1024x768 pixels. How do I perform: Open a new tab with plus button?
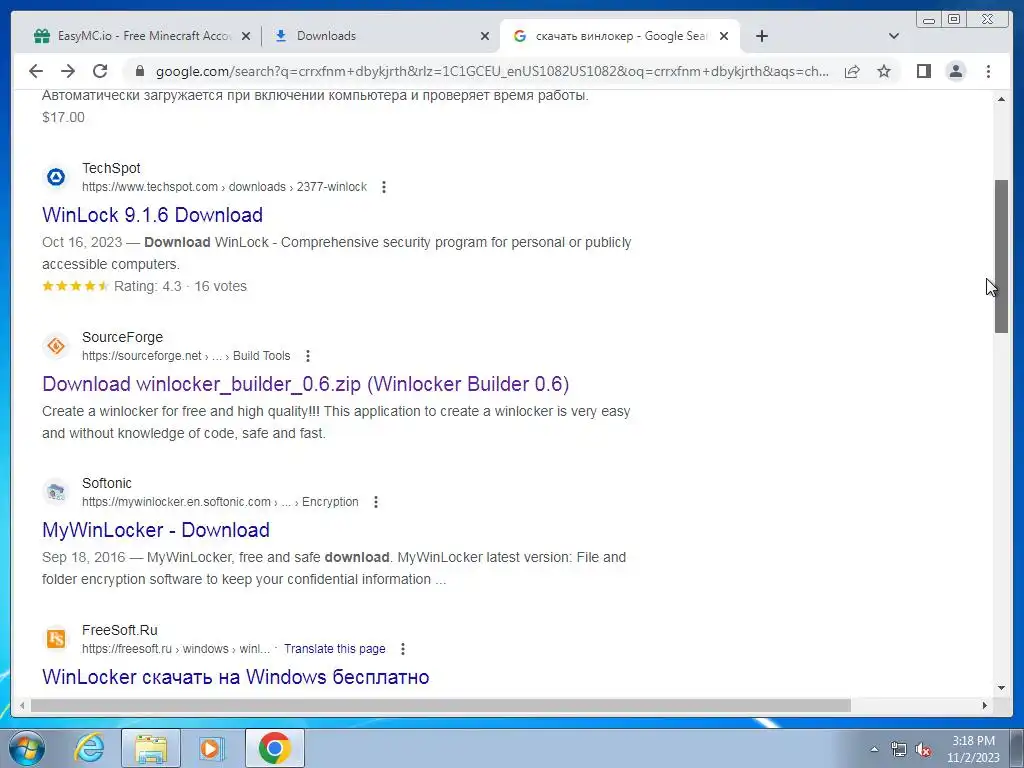(761, 36)
